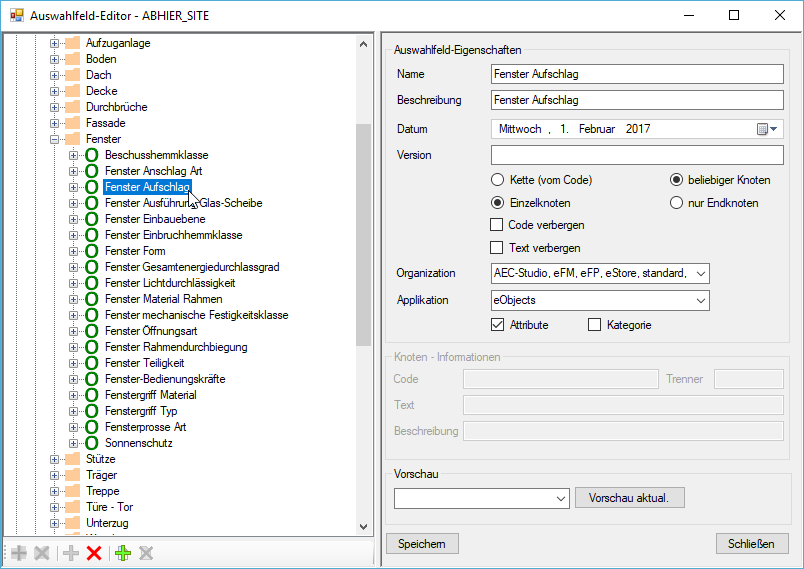Click the Speichern button
This screenshot has height=569, width=804.
[x=422, y=544]
